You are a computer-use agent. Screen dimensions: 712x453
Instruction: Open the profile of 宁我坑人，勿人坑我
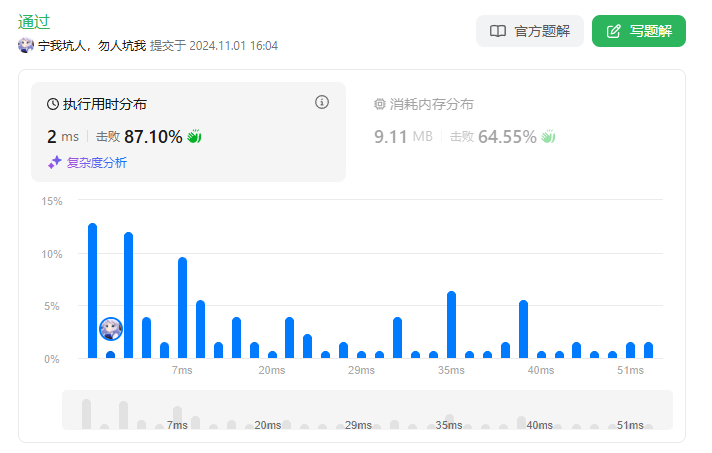(92, 46)
